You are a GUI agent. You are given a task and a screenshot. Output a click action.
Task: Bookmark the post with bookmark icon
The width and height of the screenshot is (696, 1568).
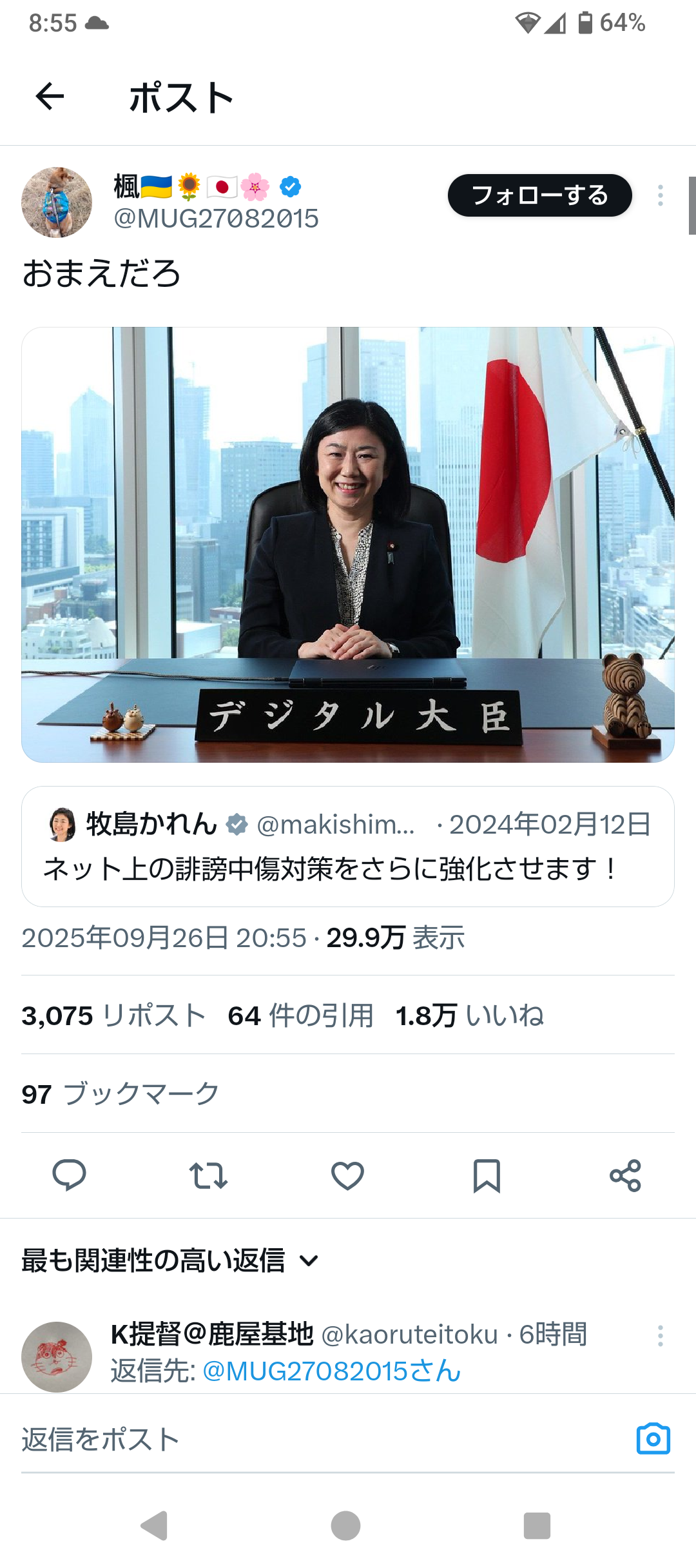click(487, 1175)
